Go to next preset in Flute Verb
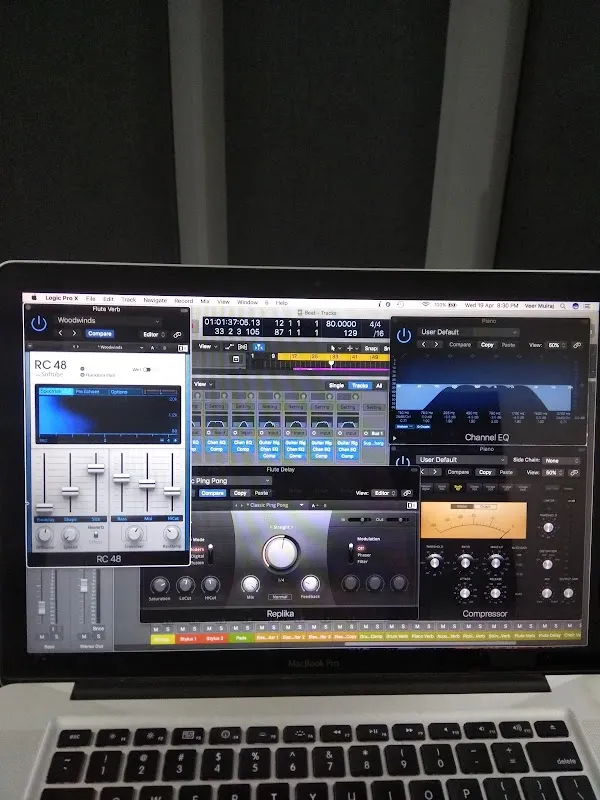The height and width of the screenshot is (800, 600). (74, 333)
